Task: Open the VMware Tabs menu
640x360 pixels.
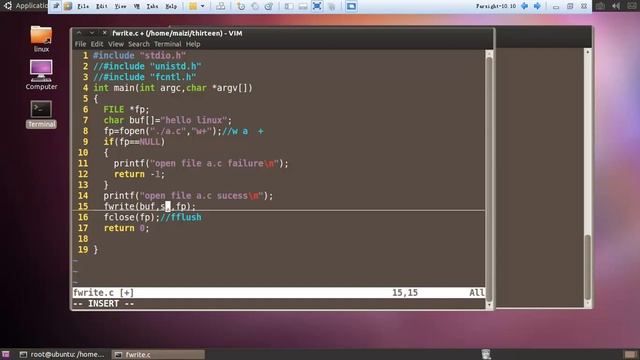Action: [152, 7]
